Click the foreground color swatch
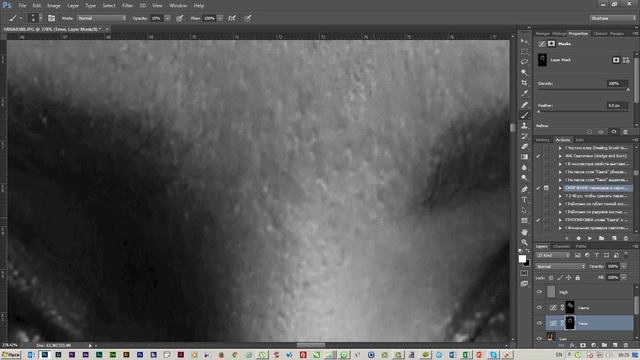 pyautogui.click(x=522, y=259)
